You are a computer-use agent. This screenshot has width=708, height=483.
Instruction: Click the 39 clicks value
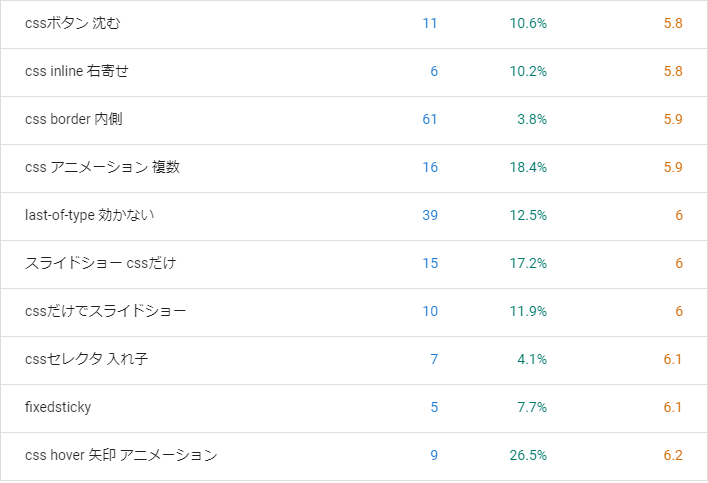(x=430, y=215)
